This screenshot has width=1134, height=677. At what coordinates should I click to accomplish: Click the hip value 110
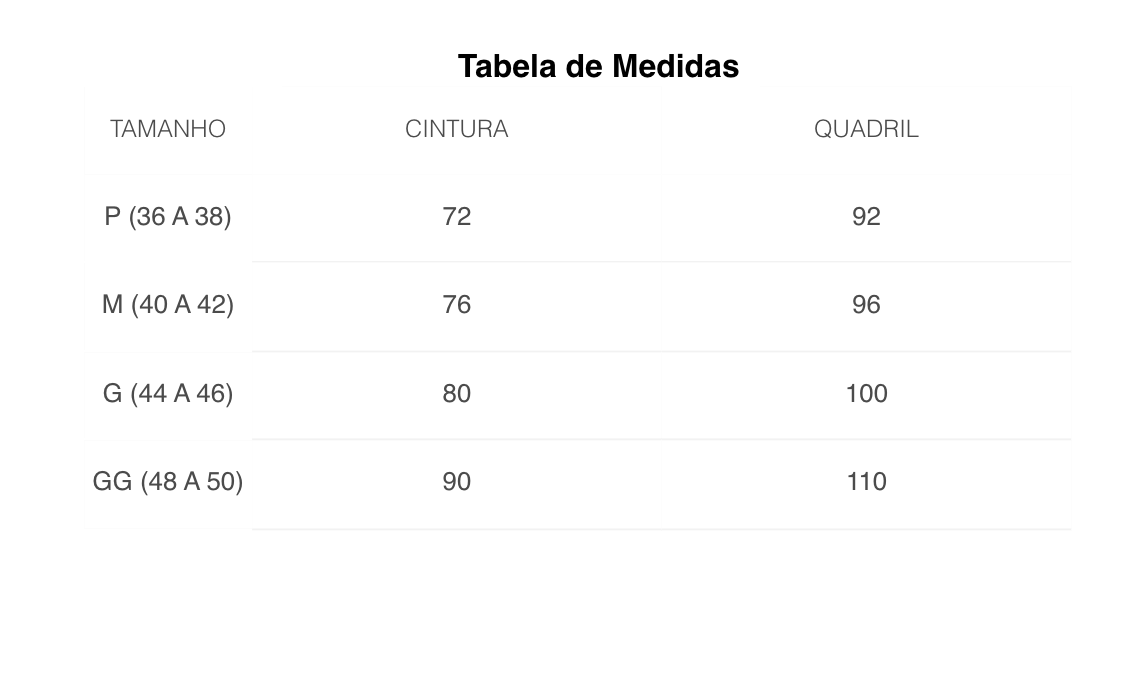click(x=866, y=482)
